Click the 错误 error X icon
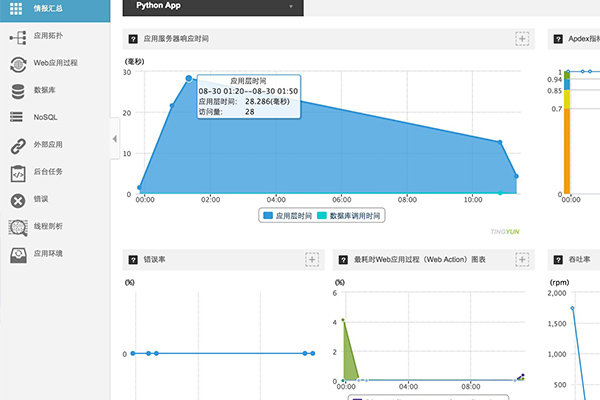The height and width of the screenshot is (400, 600). [x=17, y=200]
